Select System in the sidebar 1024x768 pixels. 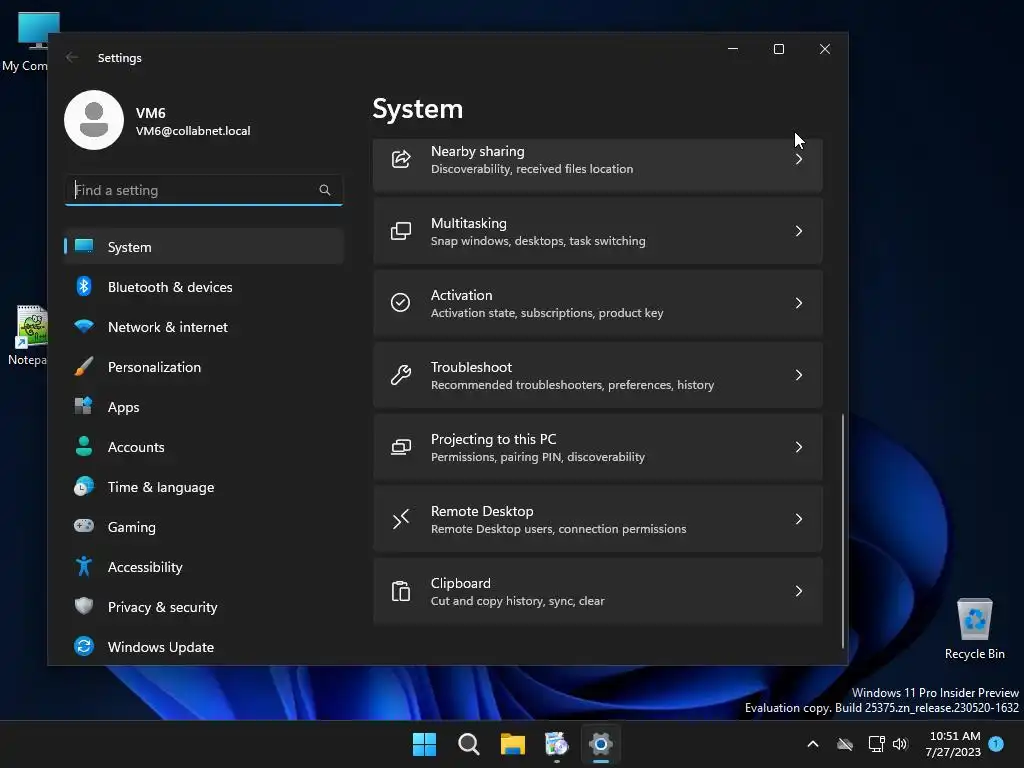pyautogui.click(x=204, y=246)
